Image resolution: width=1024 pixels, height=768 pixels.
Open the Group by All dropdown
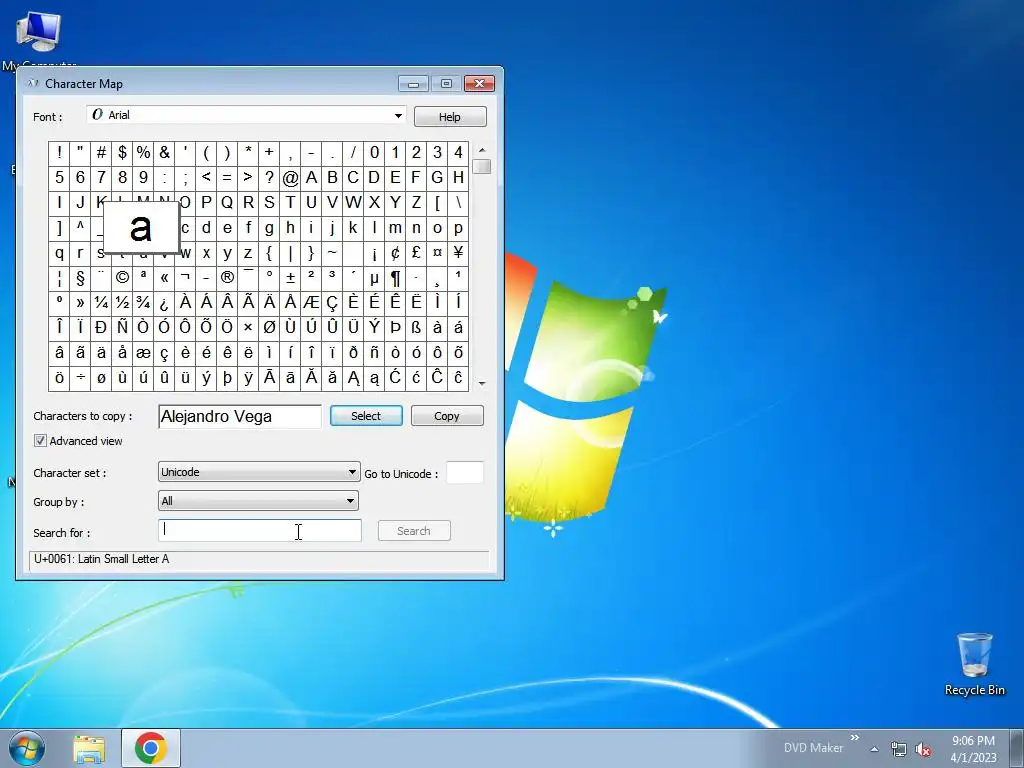point(258,501)
